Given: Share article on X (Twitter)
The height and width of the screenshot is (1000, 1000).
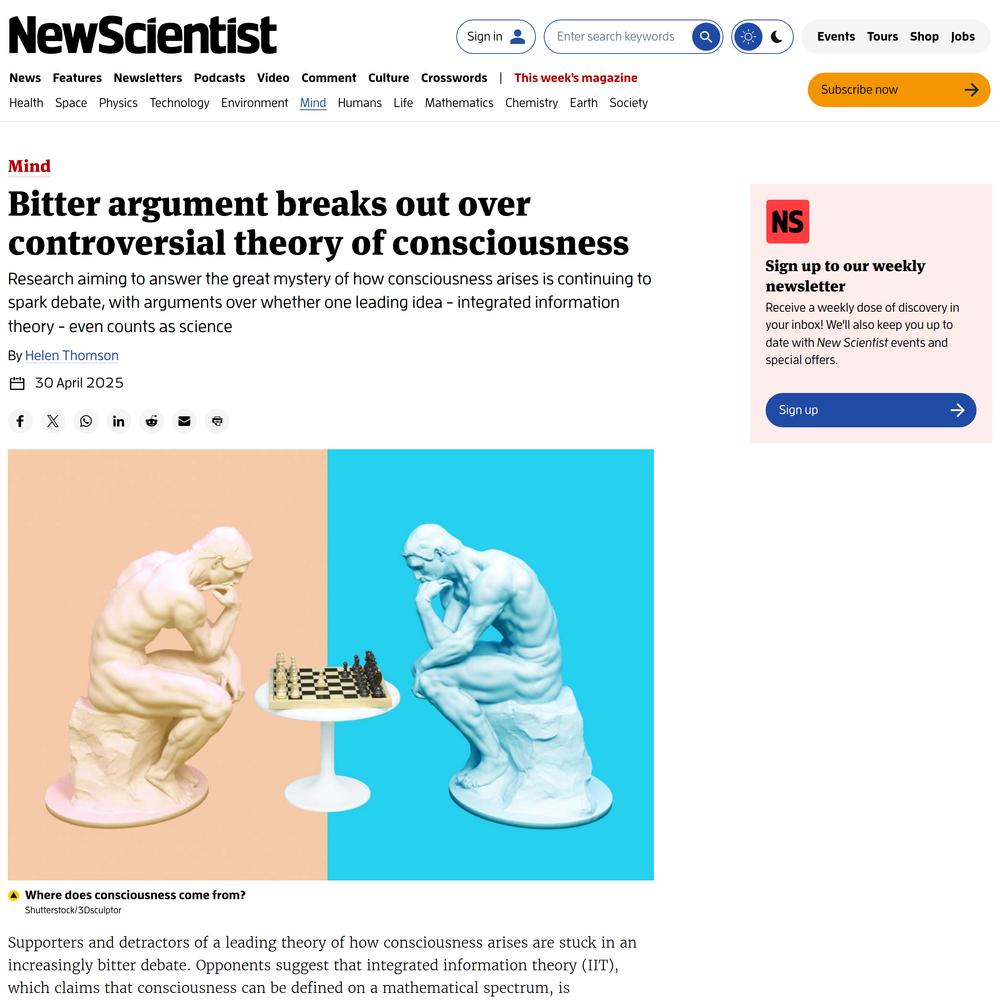Looking at the screenshot, I should coord(53,421).
